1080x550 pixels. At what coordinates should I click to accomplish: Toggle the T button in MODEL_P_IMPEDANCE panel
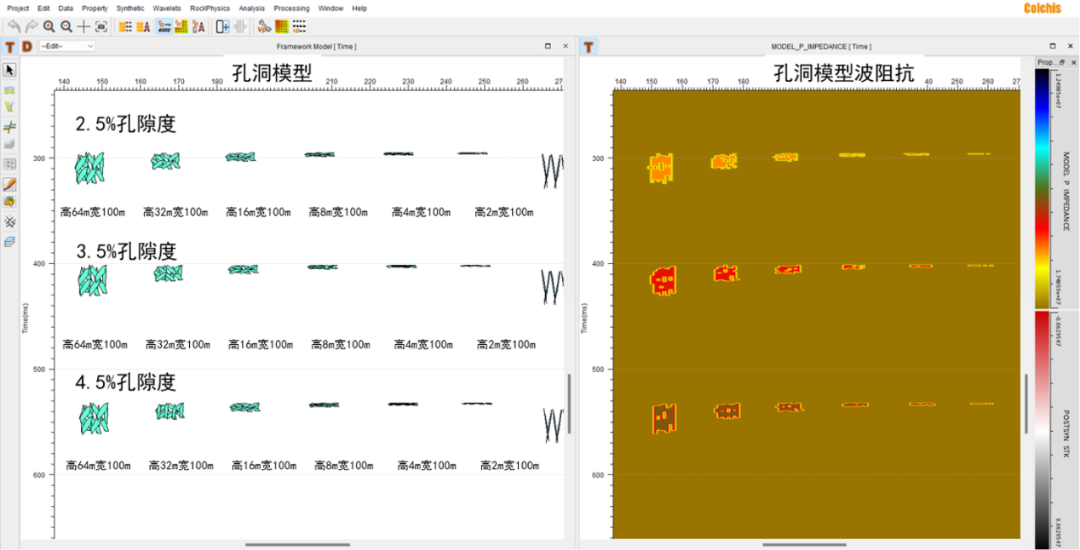click(x=589, y=47)
